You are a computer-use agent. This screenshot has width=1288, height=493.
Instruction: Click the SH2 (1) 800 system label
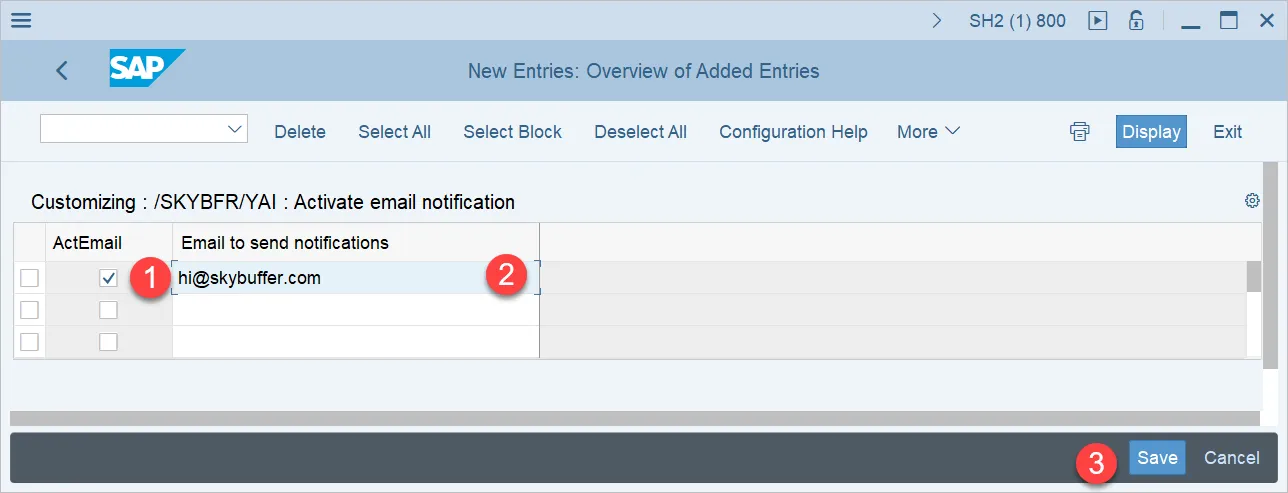[1017, 20]
